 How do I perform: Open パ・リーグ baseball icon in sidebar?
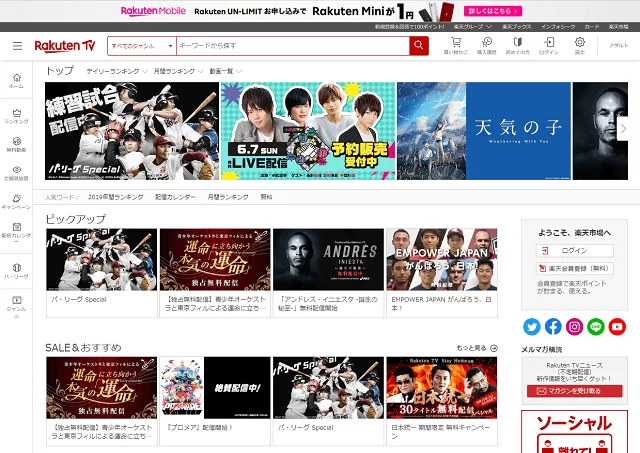16,271
